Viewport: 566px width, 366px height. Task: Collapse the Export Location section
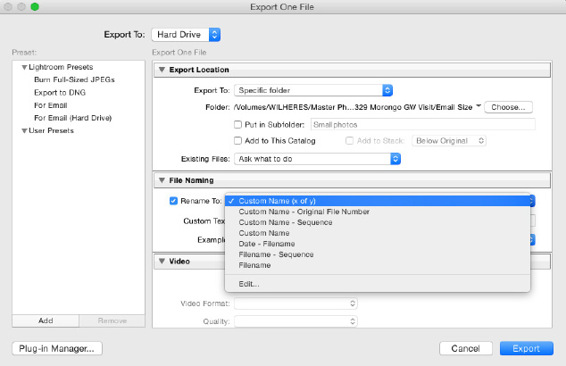click(x=162, y=70)
